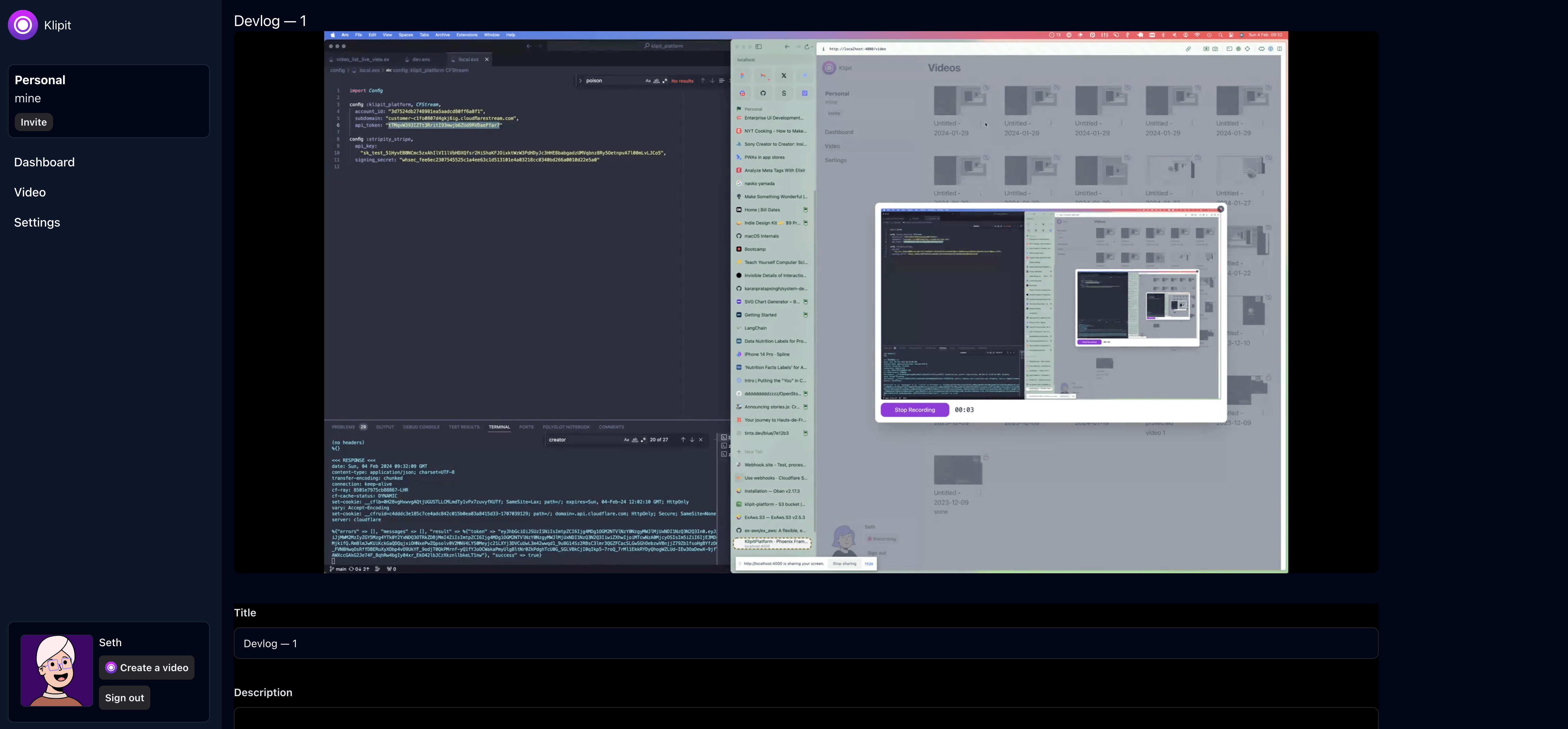
Task: In the video, click Hide on the sharing bar
Action: [x=869, y=564]
